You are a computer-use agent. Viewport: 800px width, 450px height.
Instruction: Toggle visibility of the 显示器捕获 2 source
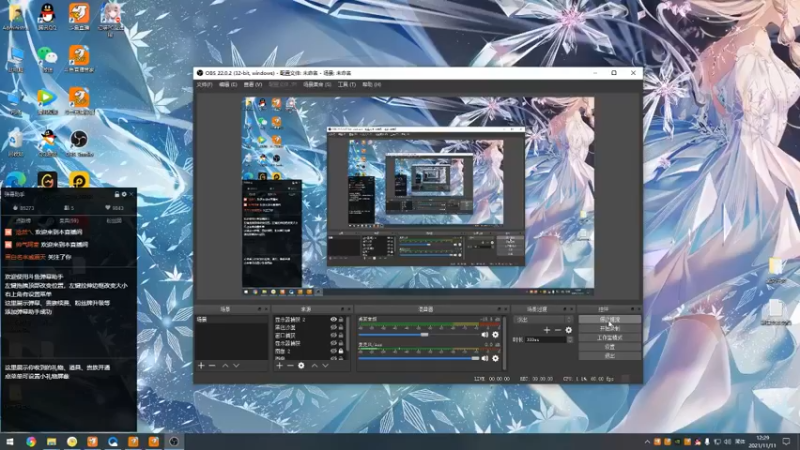point(333,319)
